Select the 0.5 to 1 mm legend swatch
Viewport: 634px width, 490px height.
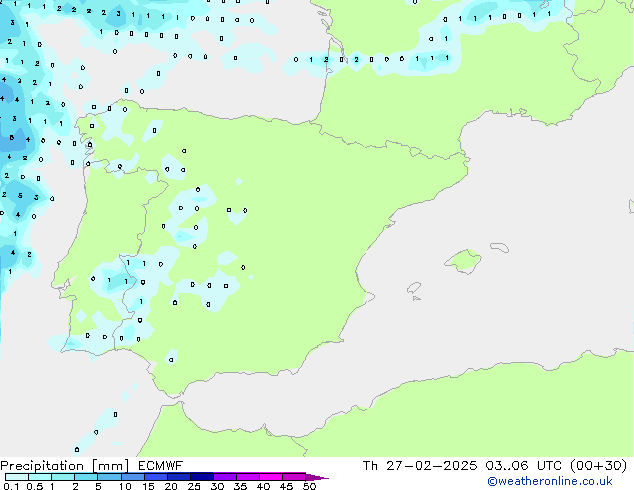click(x=40, y=477)
